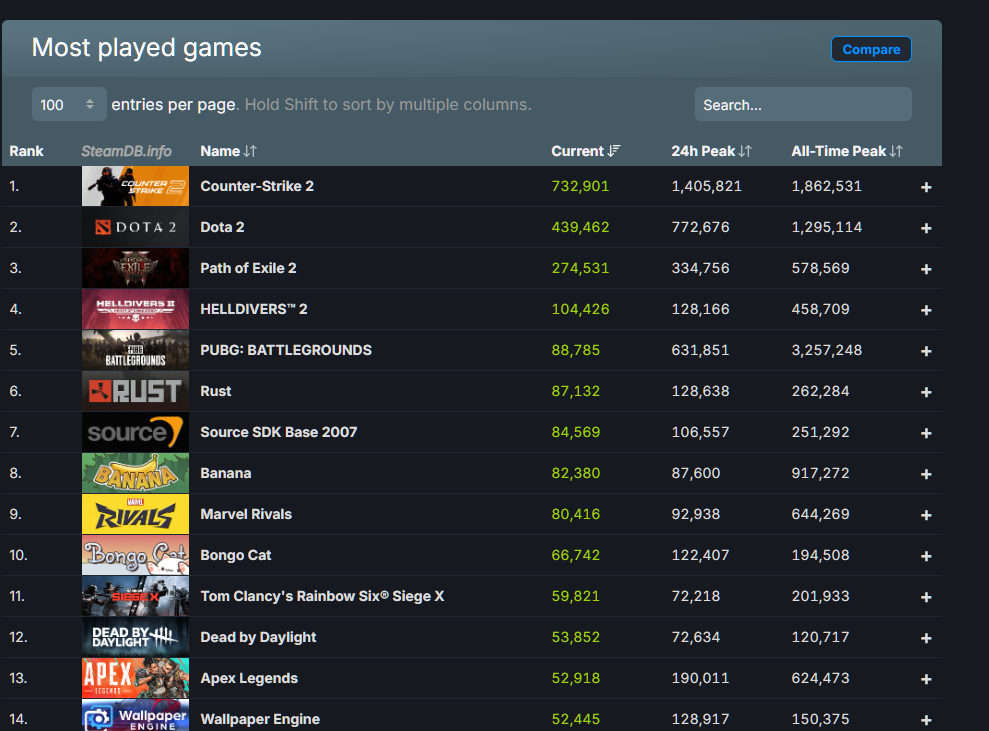This screenshot has width=989, height=731.
Task: Click plus icon for Path of Exile 2
Action: point(926,269)
